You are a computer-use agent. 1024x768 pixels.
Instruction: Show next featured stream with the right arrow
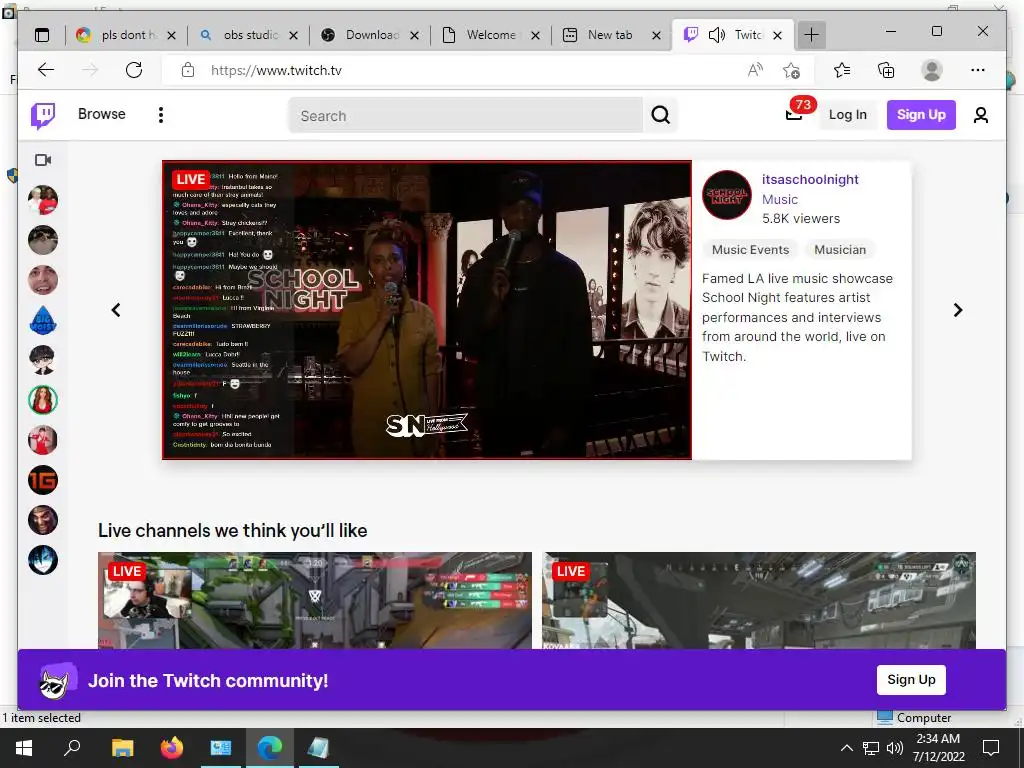point(957,310)
